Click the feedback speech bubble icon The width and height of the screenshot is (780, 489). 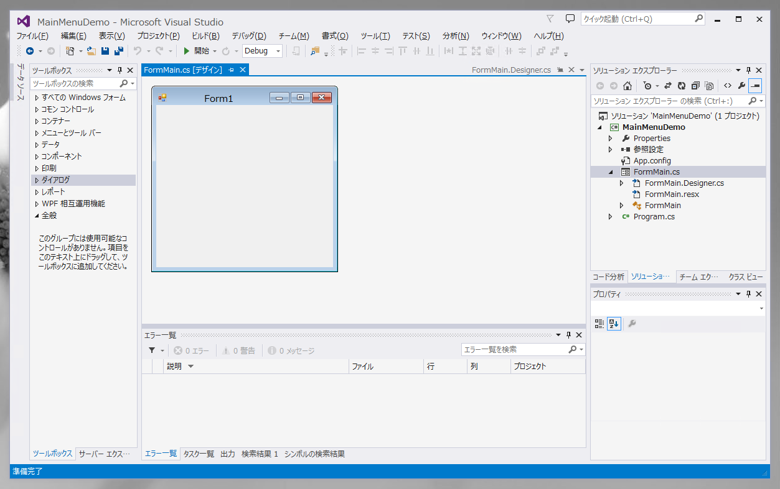[570, 19]
